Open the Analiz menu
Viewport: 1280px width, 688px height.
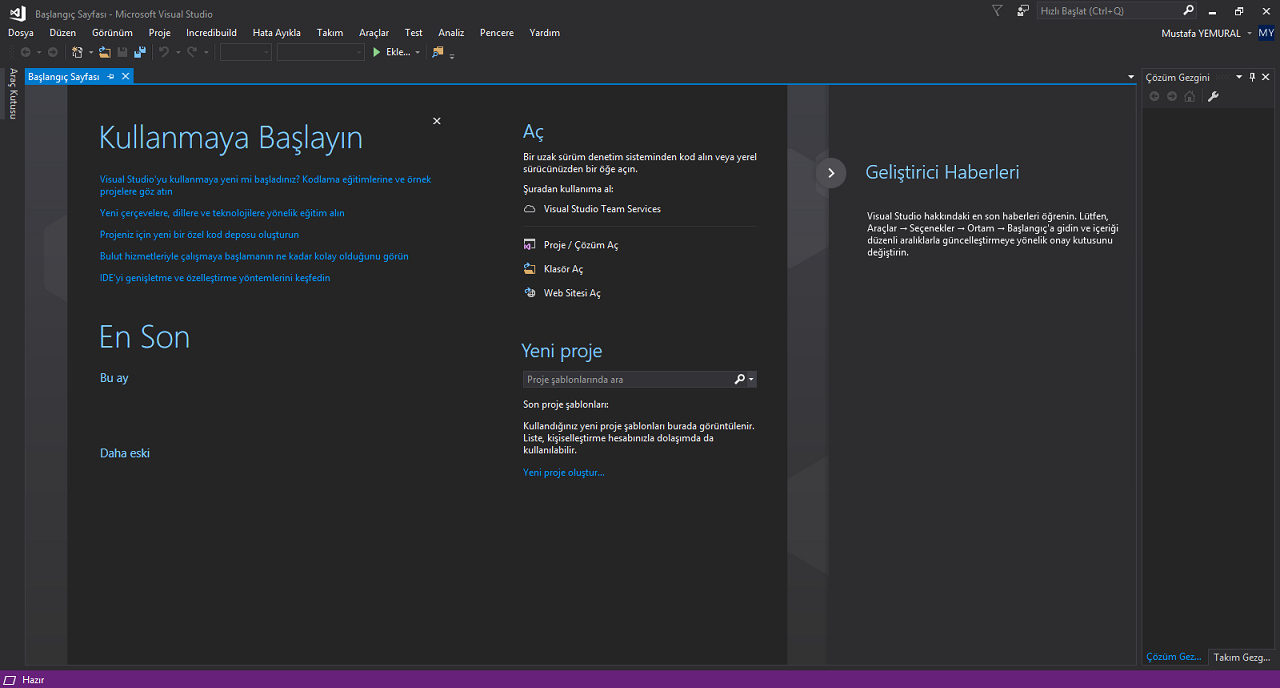451,33
